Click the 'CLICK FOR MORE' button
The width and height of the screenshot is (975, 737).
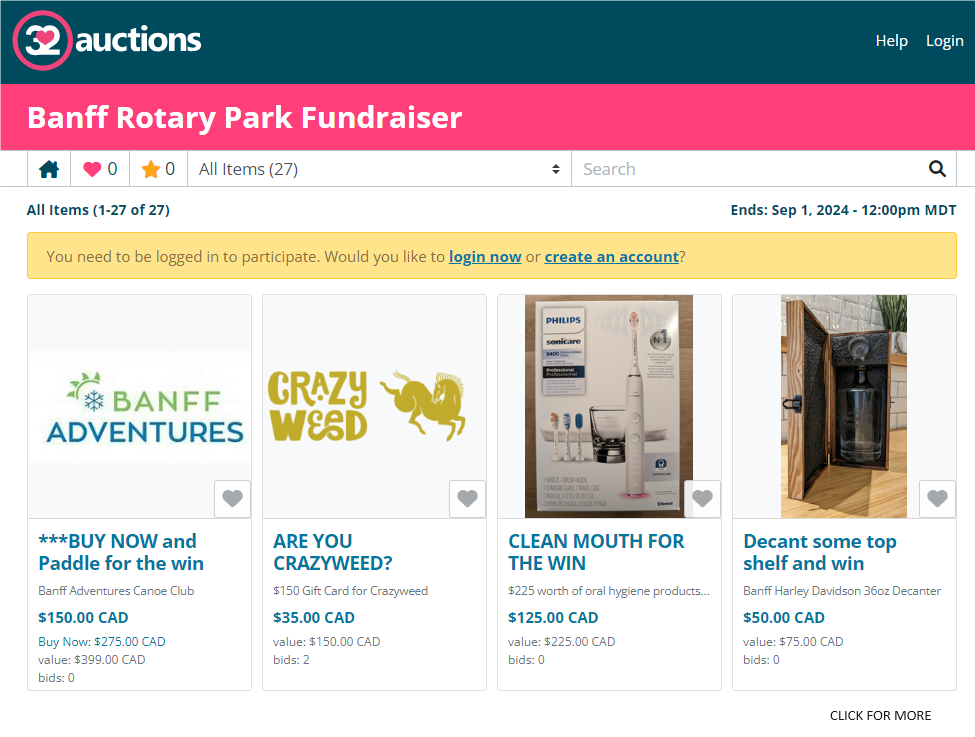(880, 715)
